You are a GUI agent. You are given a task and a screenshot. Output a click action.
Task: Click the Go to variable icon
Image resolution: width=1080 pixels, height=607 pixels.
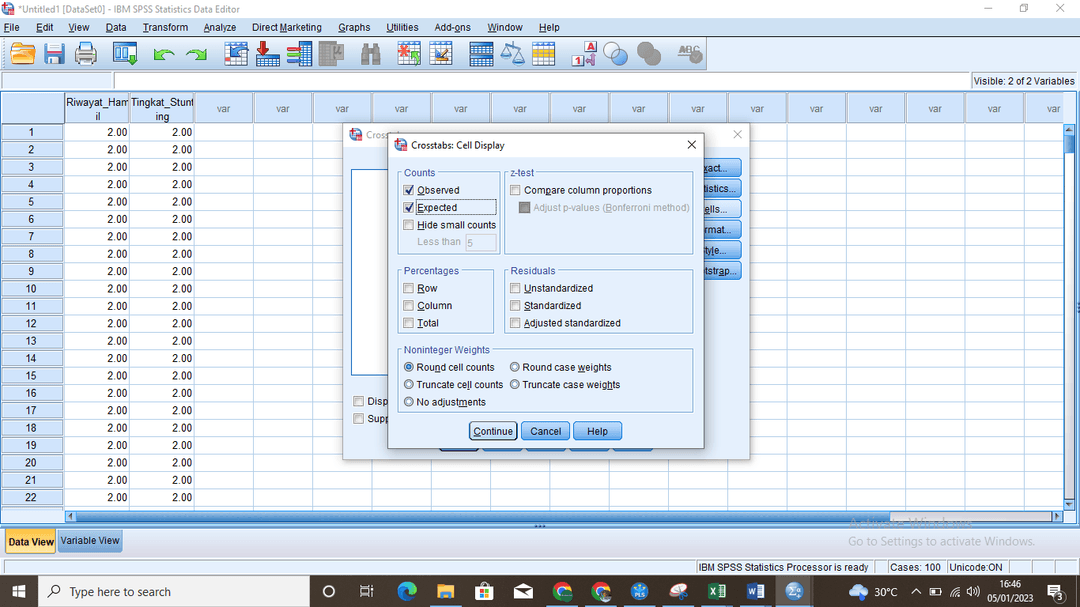tap(267, 54)
